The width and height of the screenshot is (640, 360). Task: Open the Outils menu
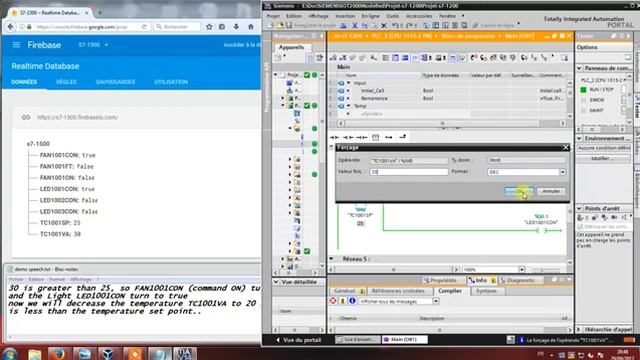tap(393, 16)
